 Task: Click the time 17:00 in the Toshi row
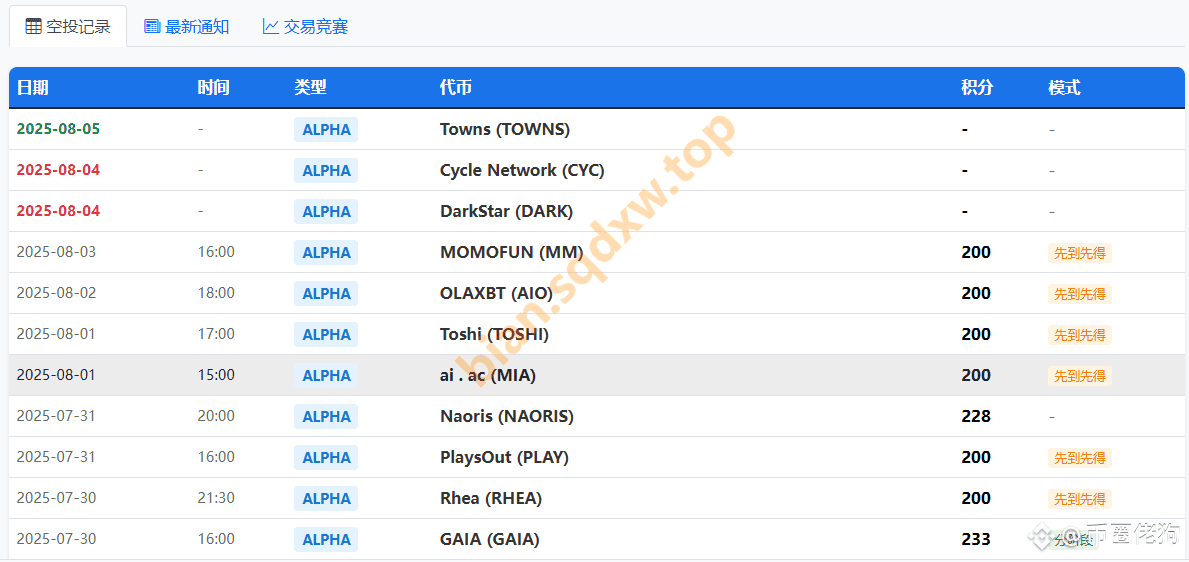click(217, 334)
